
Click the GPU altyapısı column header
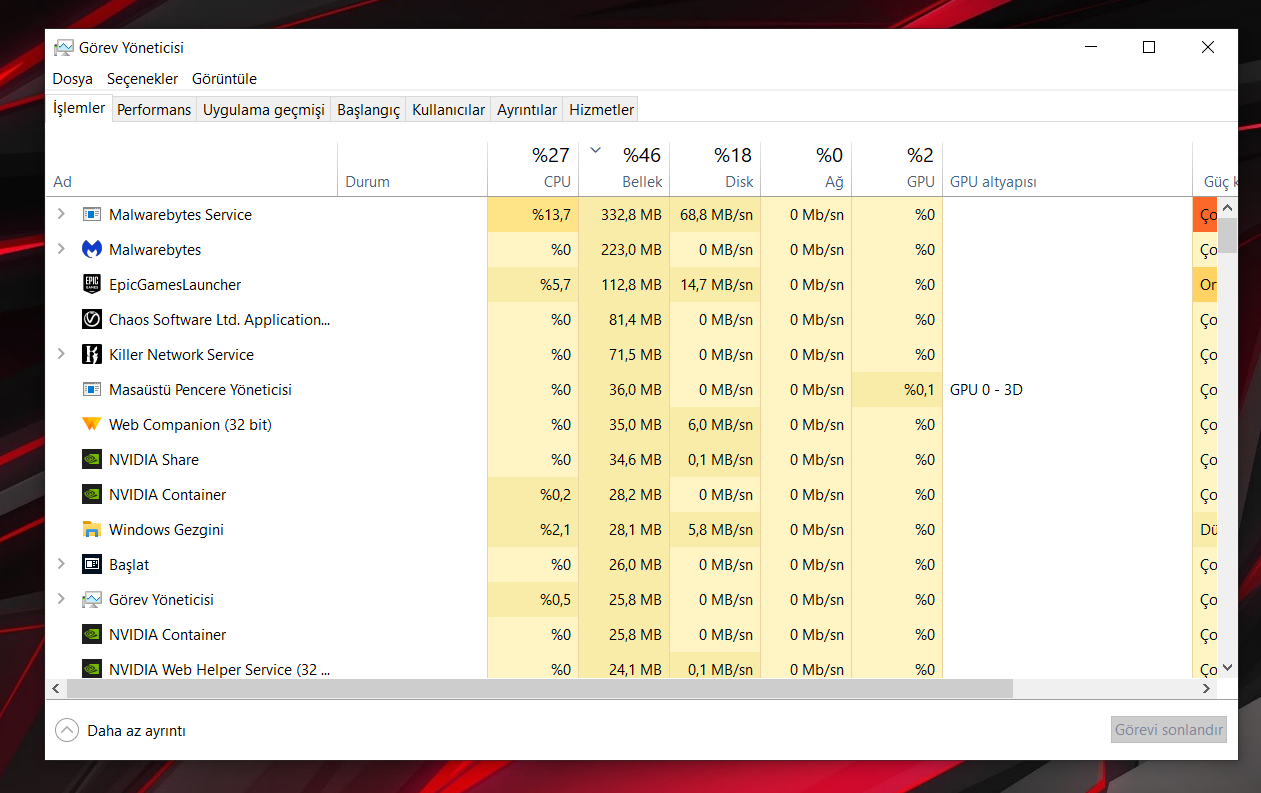[x=1068, y=169]
